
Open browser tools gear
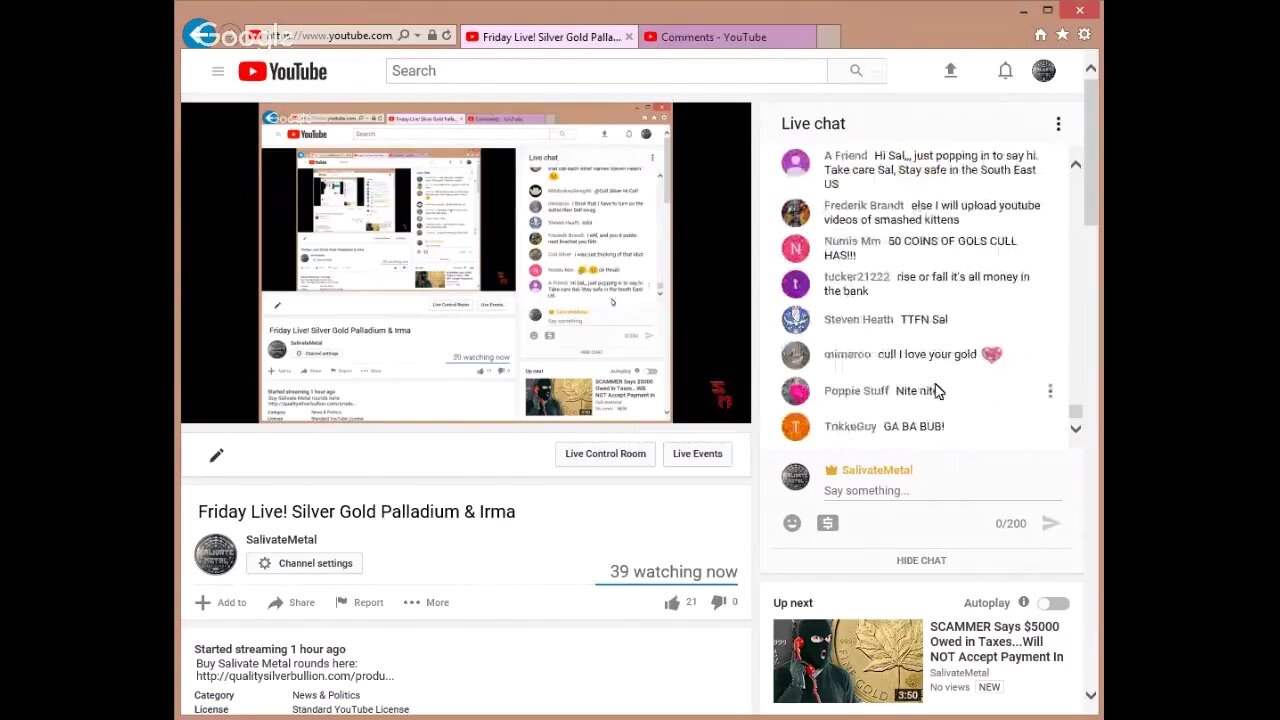pos(1084,35)
